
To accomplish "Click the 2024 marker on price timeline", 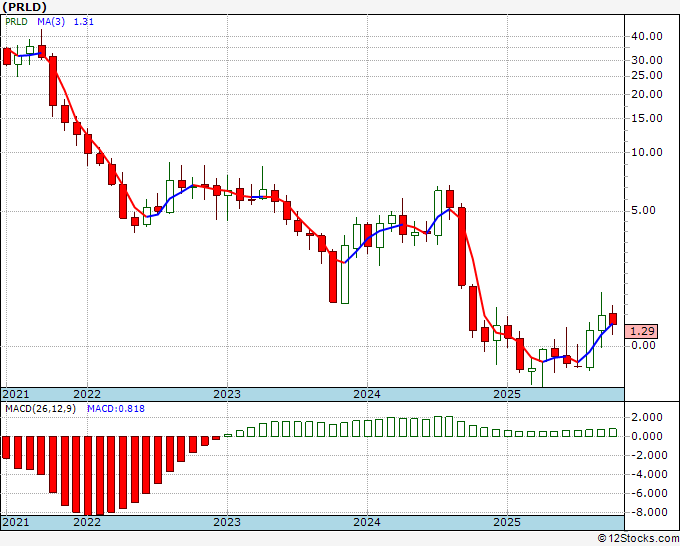I will pyautogui.click(x=367, y=394).
